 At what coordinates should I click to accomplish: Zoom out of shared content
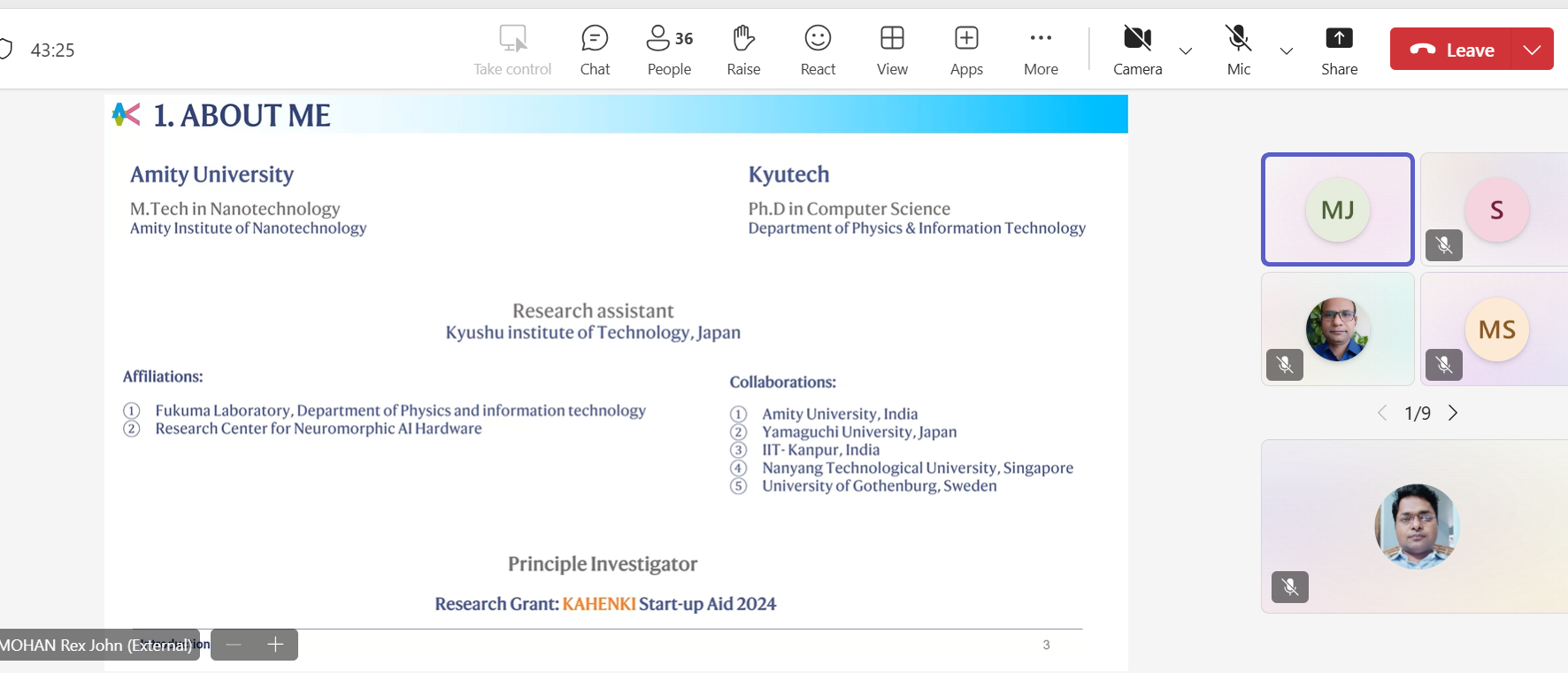click(234, 645)
